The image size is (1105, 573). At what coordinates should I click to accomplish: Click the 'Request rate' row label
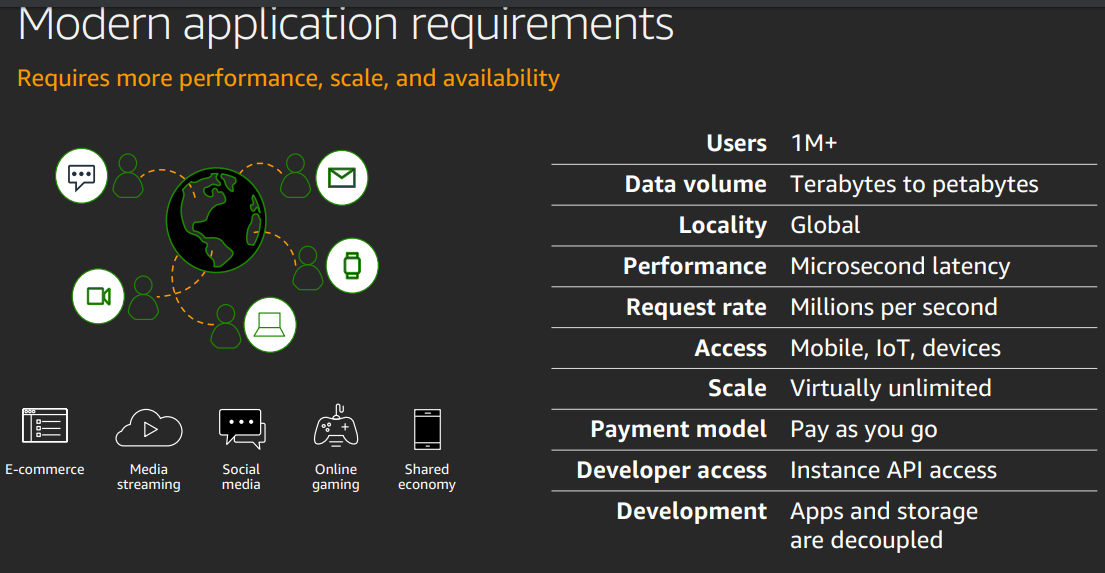pos(696,307)
